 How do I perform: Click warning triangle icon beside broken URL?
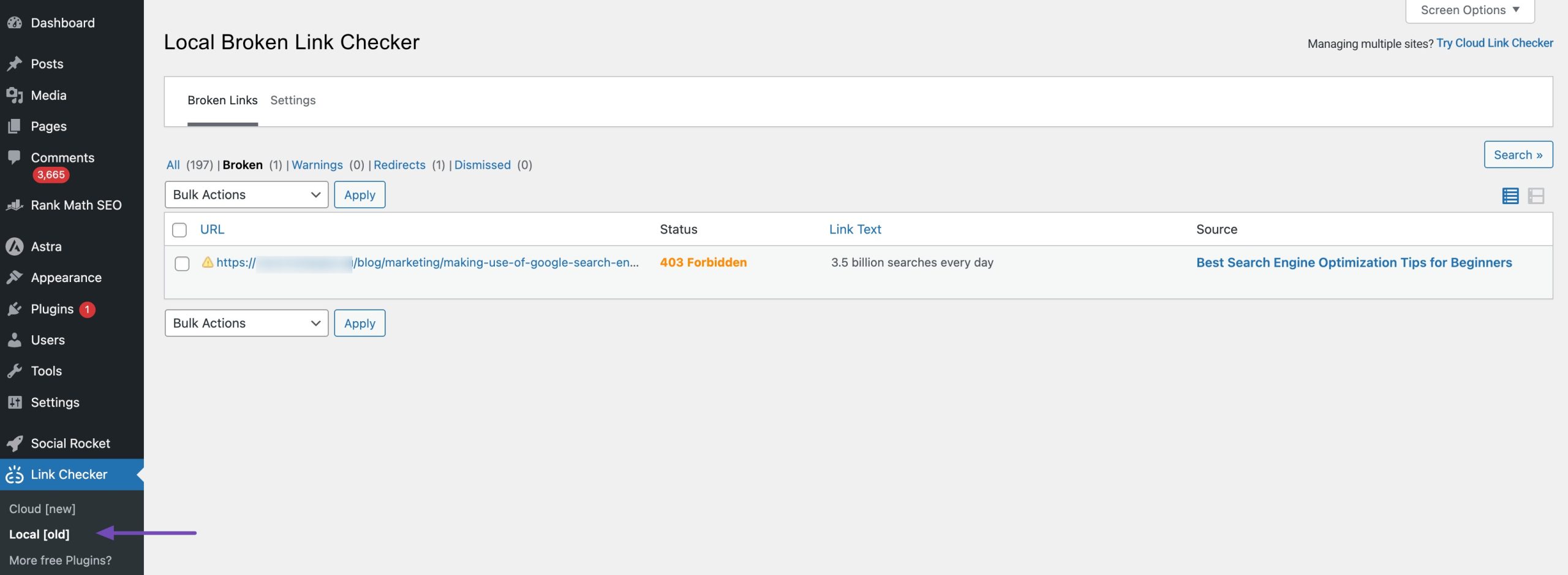(208, 262)
